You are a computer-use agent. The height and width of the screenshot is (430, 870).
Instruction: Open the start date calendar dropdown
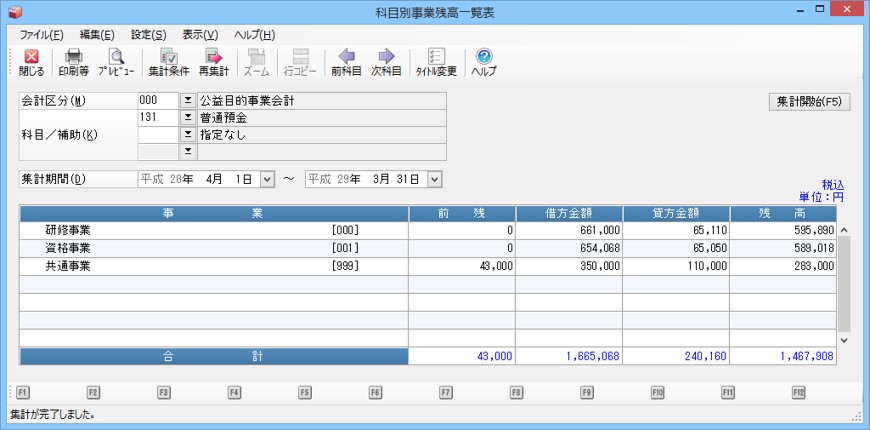(x=267, y=179)
